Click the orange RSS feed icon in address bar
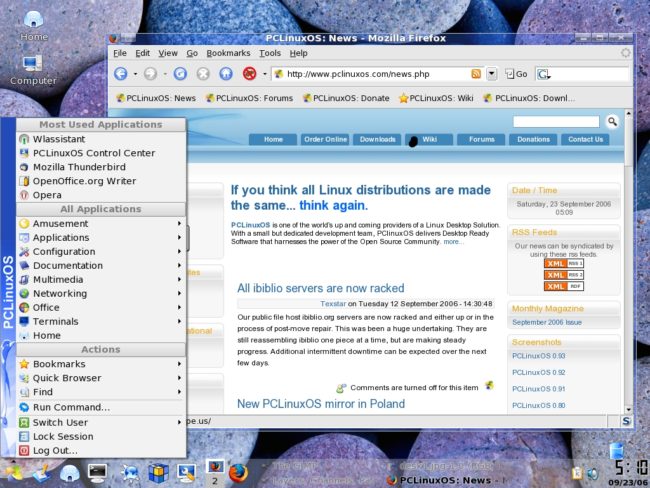650x488 pixels. point(476,74)
